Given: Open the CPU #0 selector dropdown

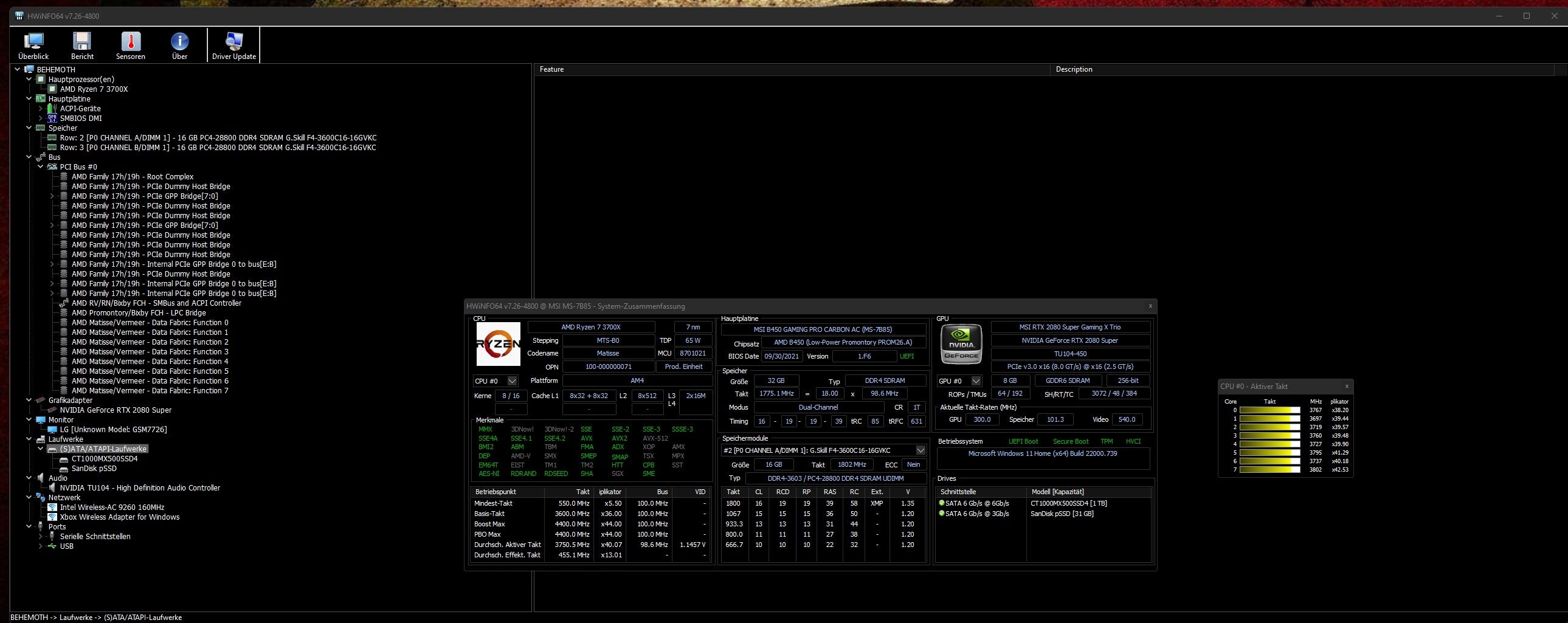Looking at the screenshot, I should pos(512,381).
